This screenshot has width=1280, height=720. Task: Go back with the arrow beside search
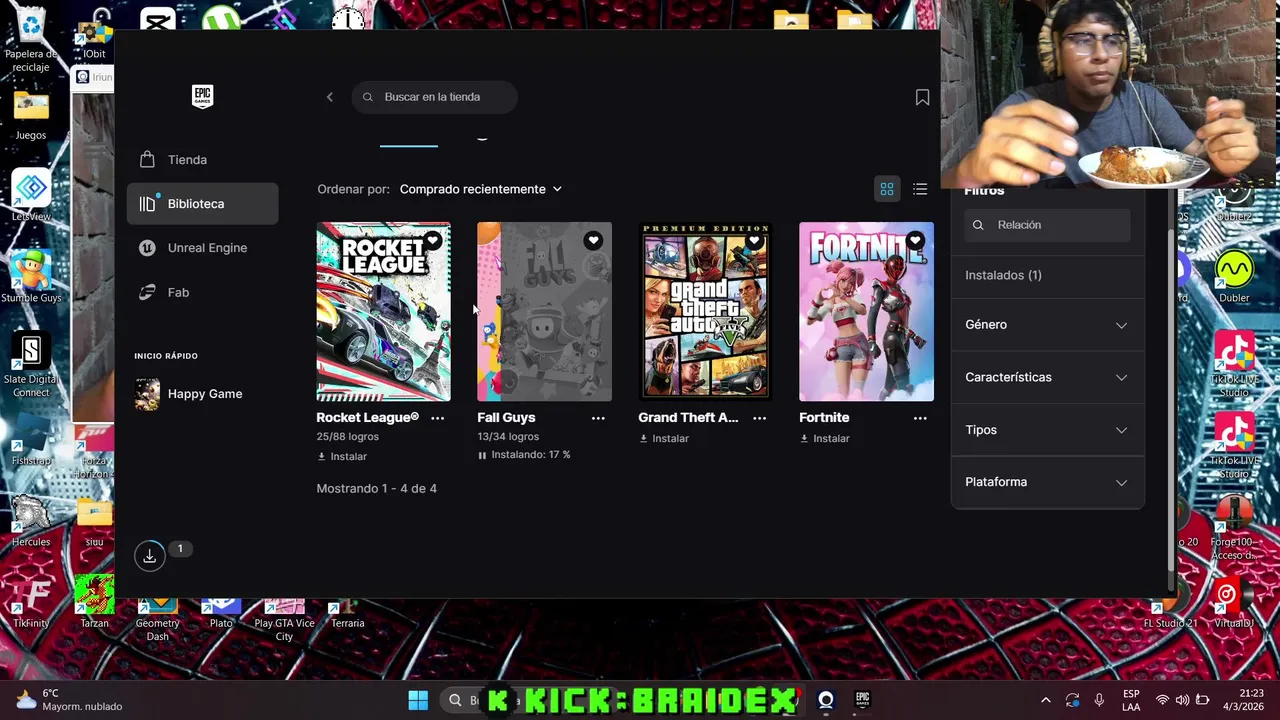(330, 97)
